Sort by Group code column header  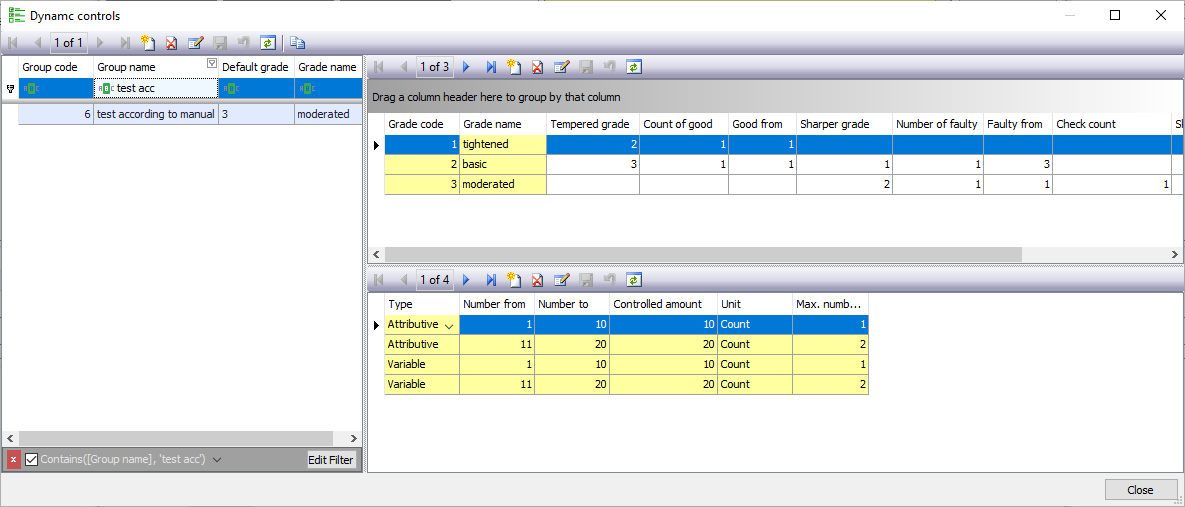pyautogui.click(x=56, y=67)
